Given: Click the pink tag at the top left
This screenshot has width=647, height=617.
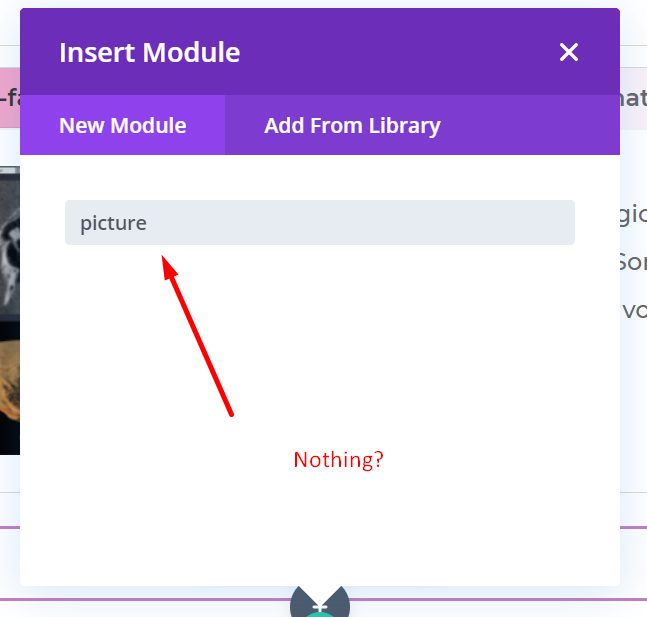Looking at the screenshot, I should tap(9, 98).
